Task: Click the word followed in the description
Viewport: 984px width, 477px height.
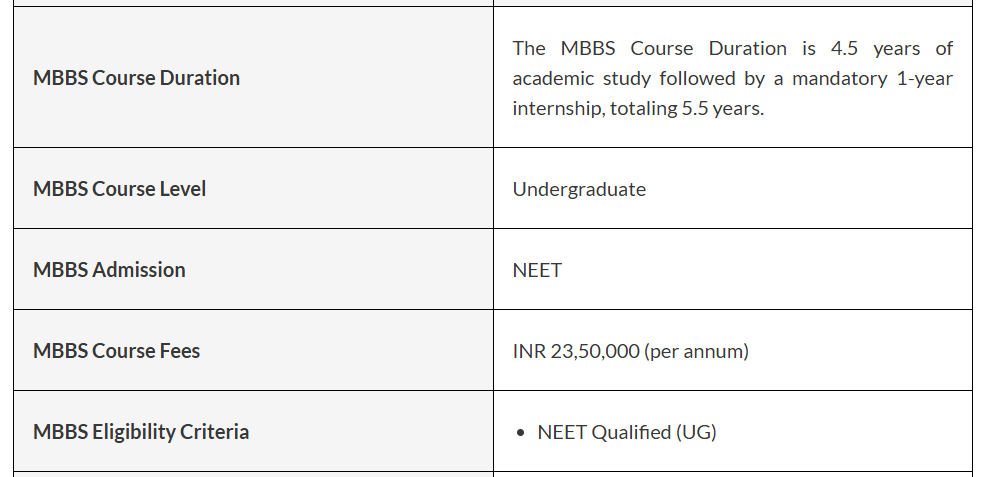Action: [x=687, y=78]
